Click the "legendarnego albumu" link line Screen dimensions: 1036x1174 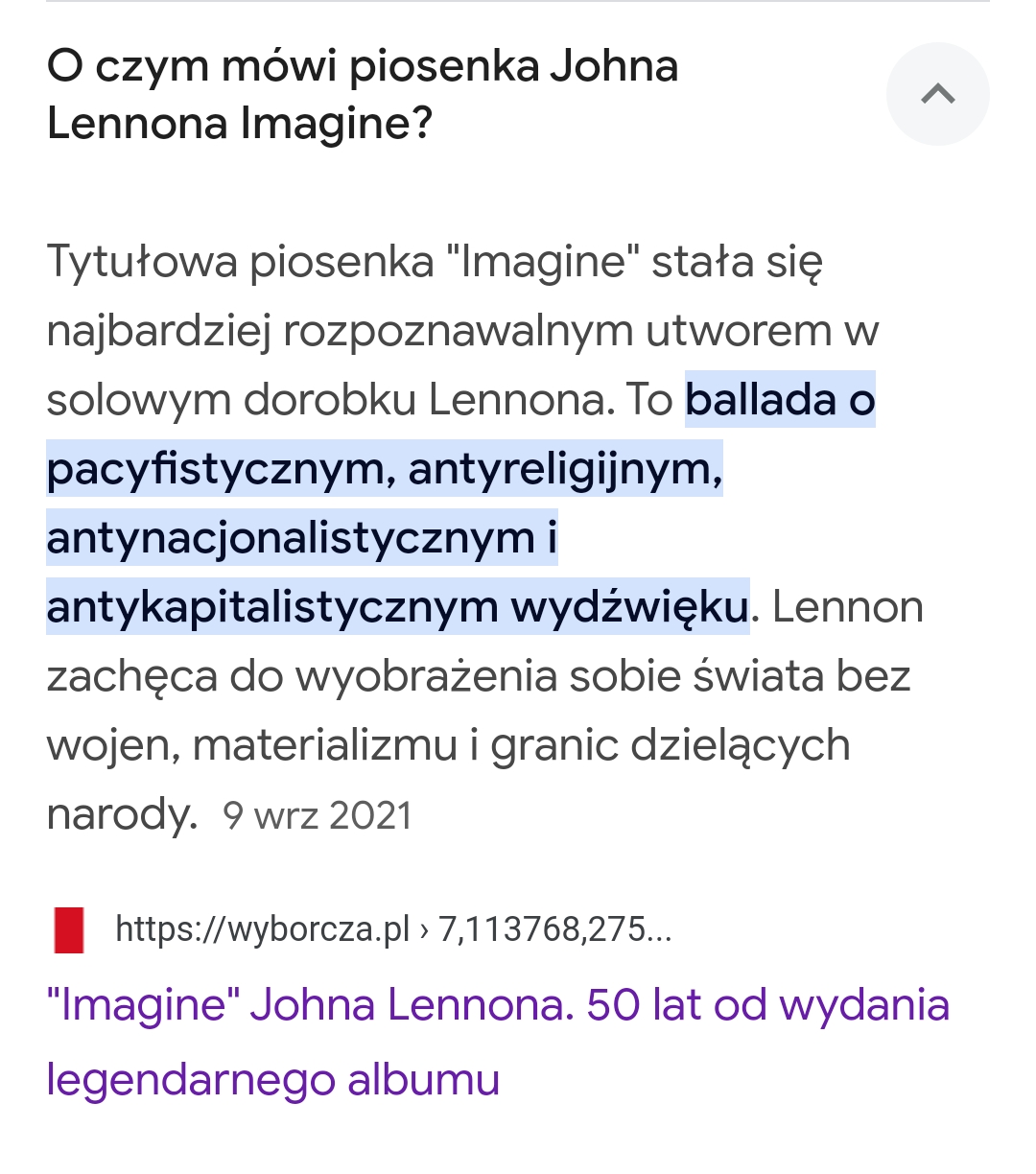coord(273,1079)
